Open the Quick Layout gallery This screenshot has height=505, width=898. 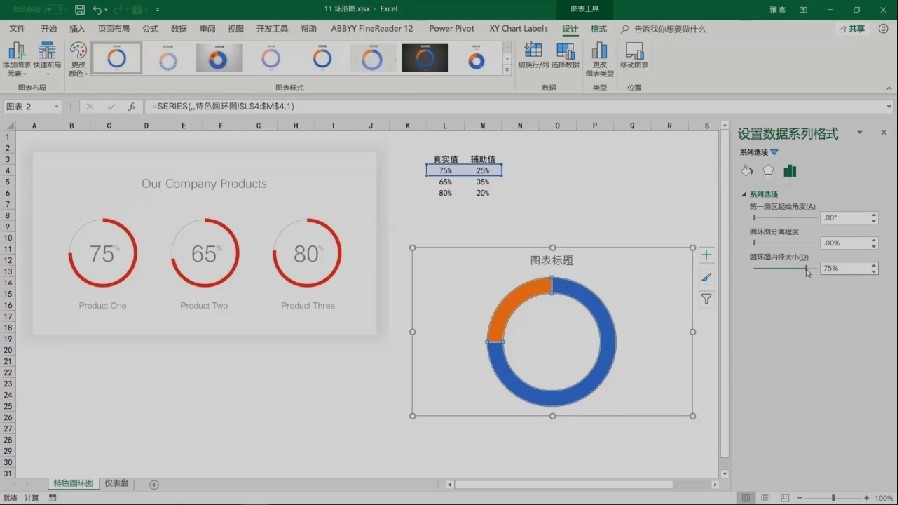click(47, 59)
